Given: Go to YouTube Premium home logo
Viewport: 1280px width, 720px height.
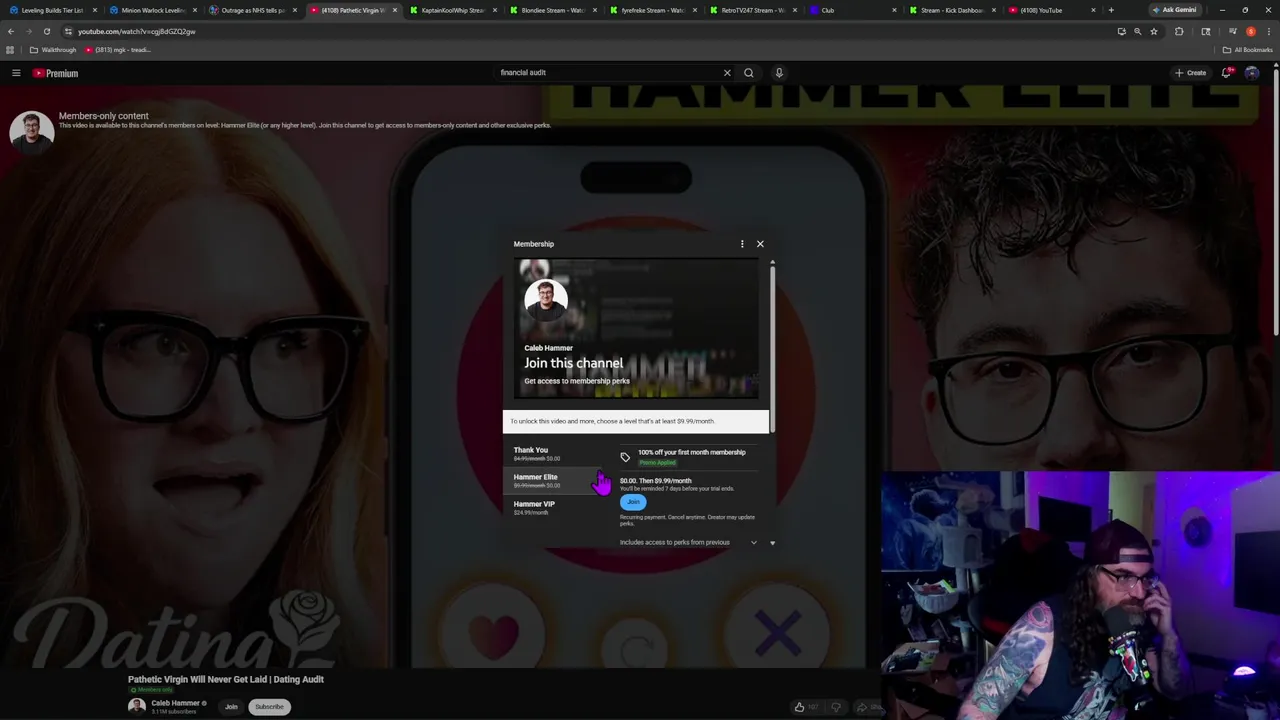Looking at the screenshot, I should click(x=55, y=73).
